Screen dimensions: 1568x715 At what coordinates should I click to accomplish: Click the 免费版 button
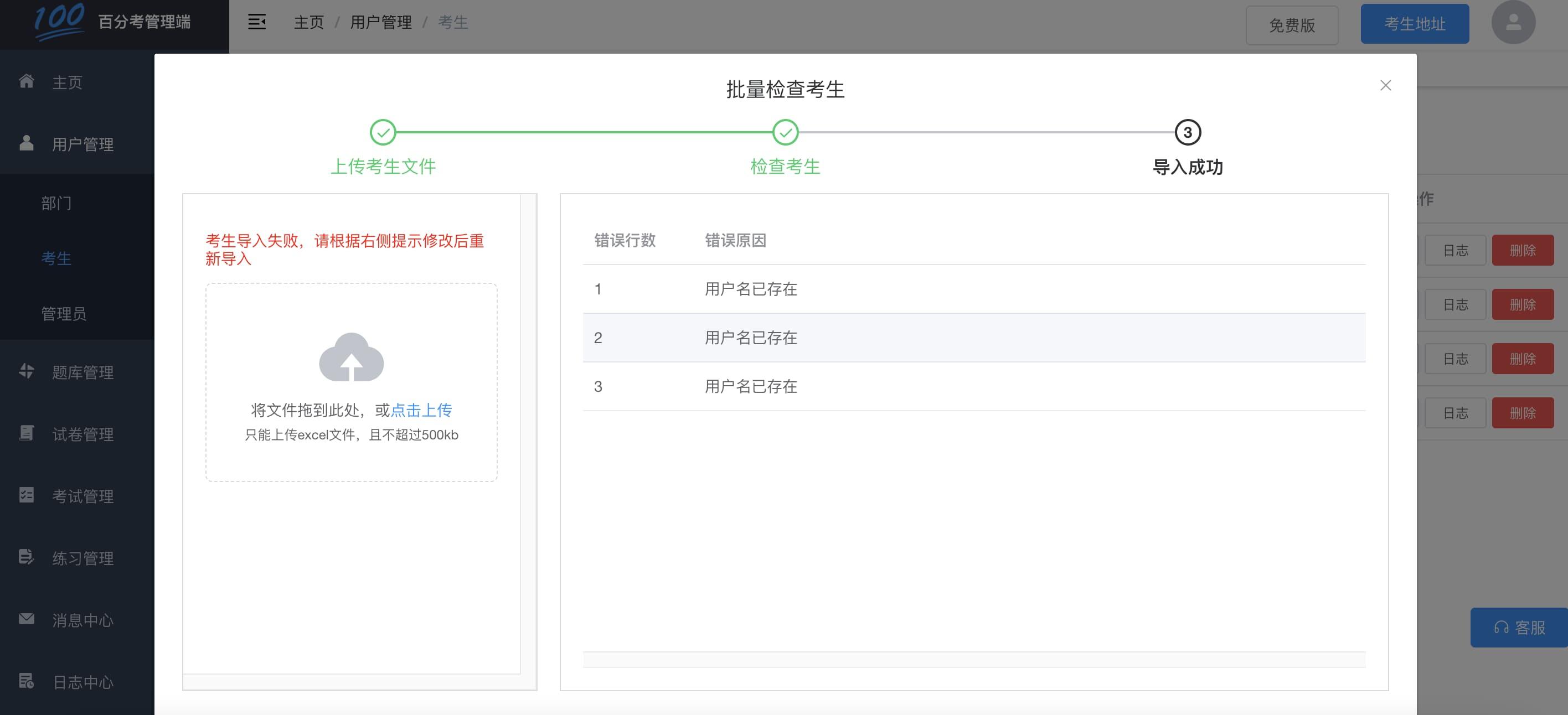[1292, 25]
